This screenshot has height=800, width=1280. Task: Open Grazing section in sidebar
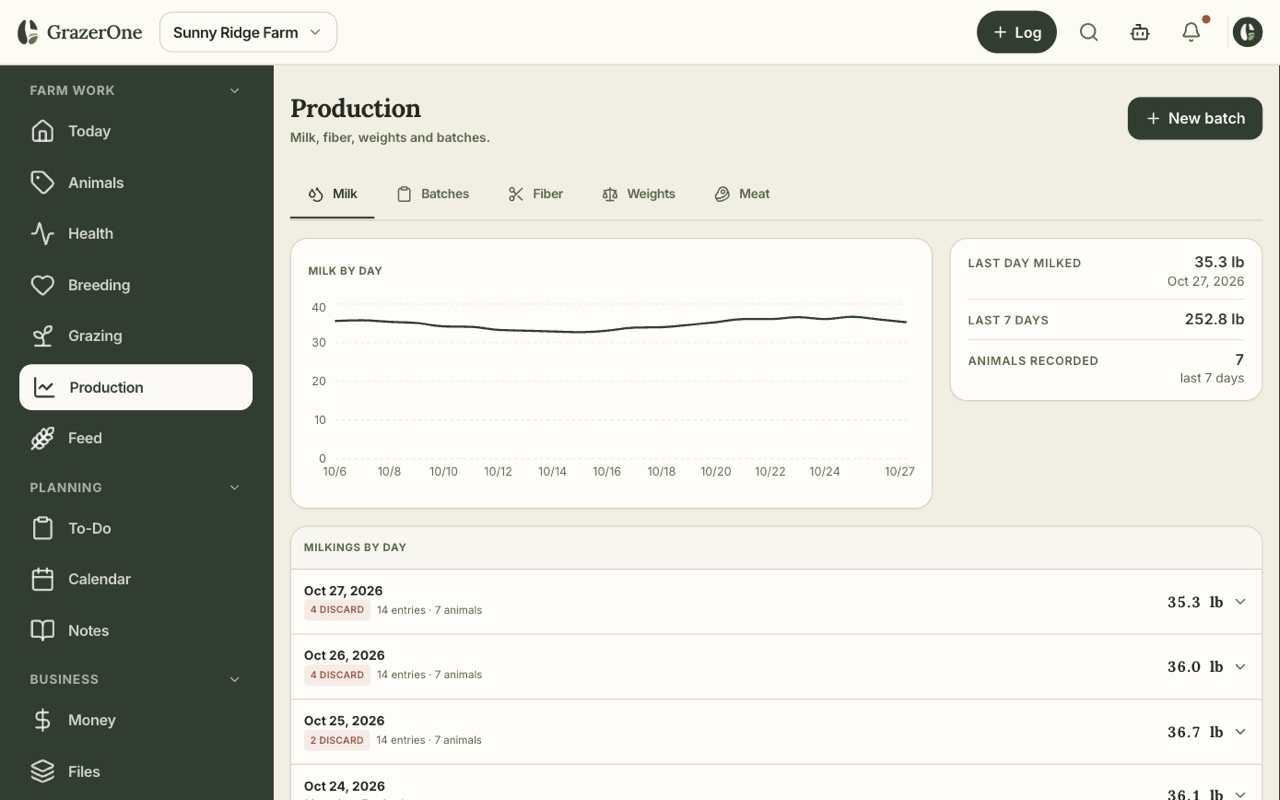pos(136,336)
